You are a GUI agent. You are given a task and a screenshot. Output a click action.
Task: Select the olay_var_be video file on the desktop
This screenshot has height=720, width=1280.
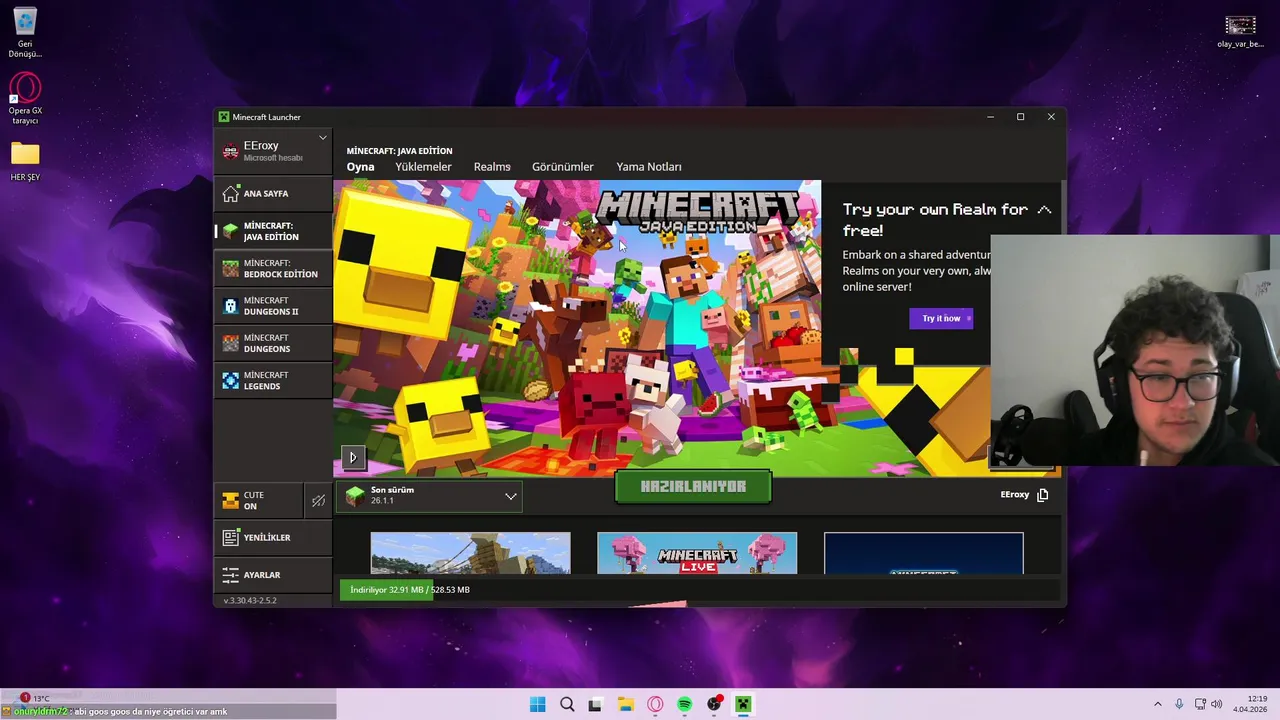pyautogui.click(x=1240, y=30)
